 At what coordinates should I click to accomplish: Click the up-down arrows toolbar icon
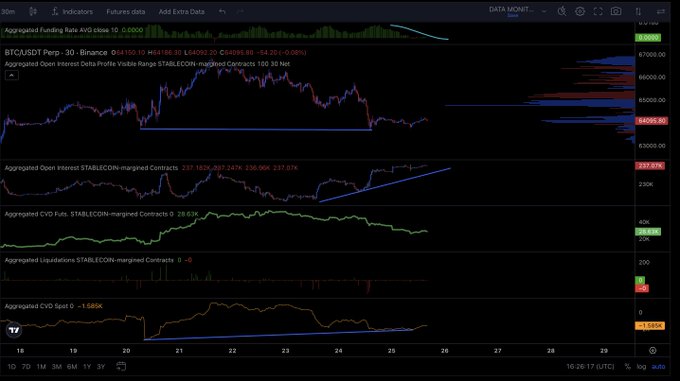tap(638, 11)
